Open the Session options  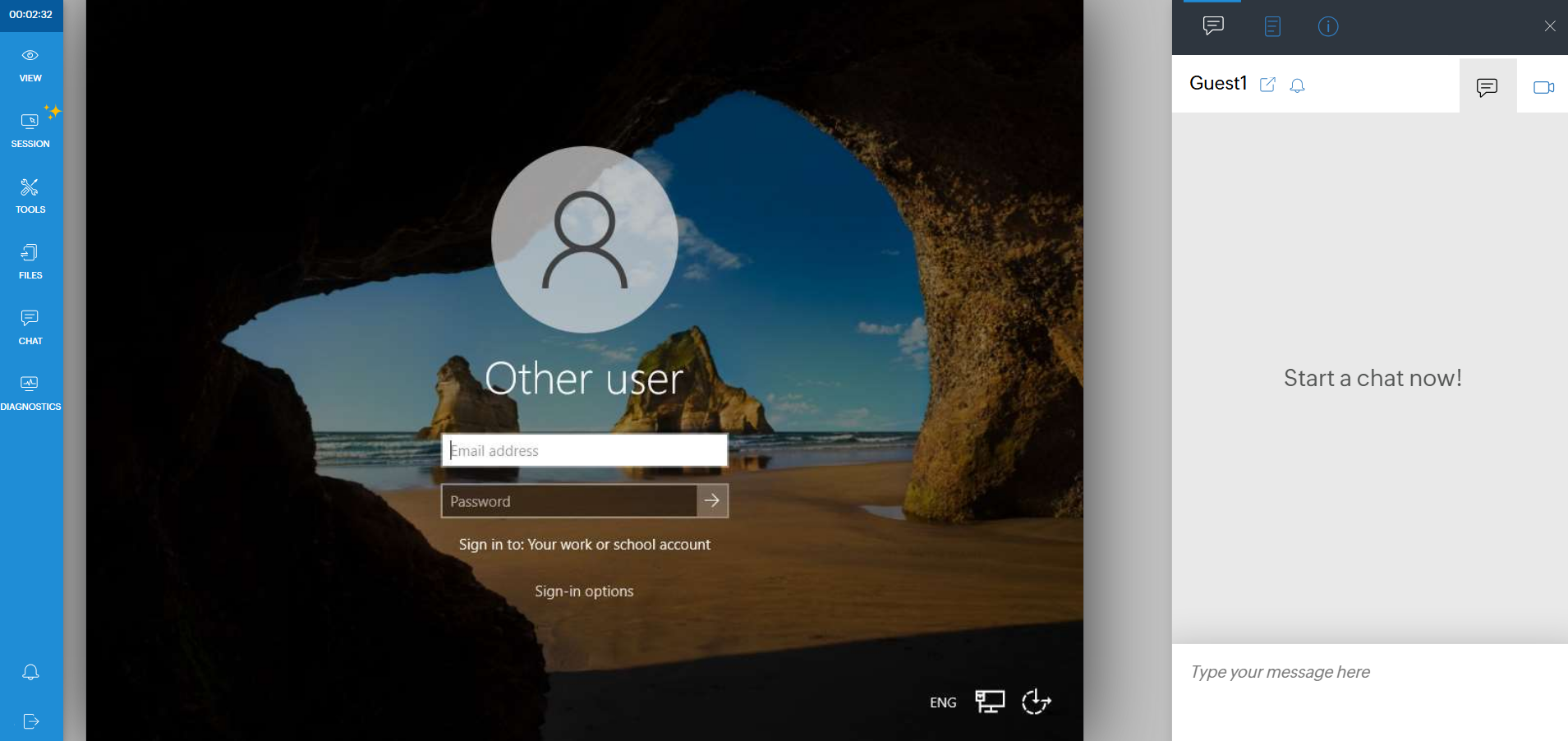(30, 131)
